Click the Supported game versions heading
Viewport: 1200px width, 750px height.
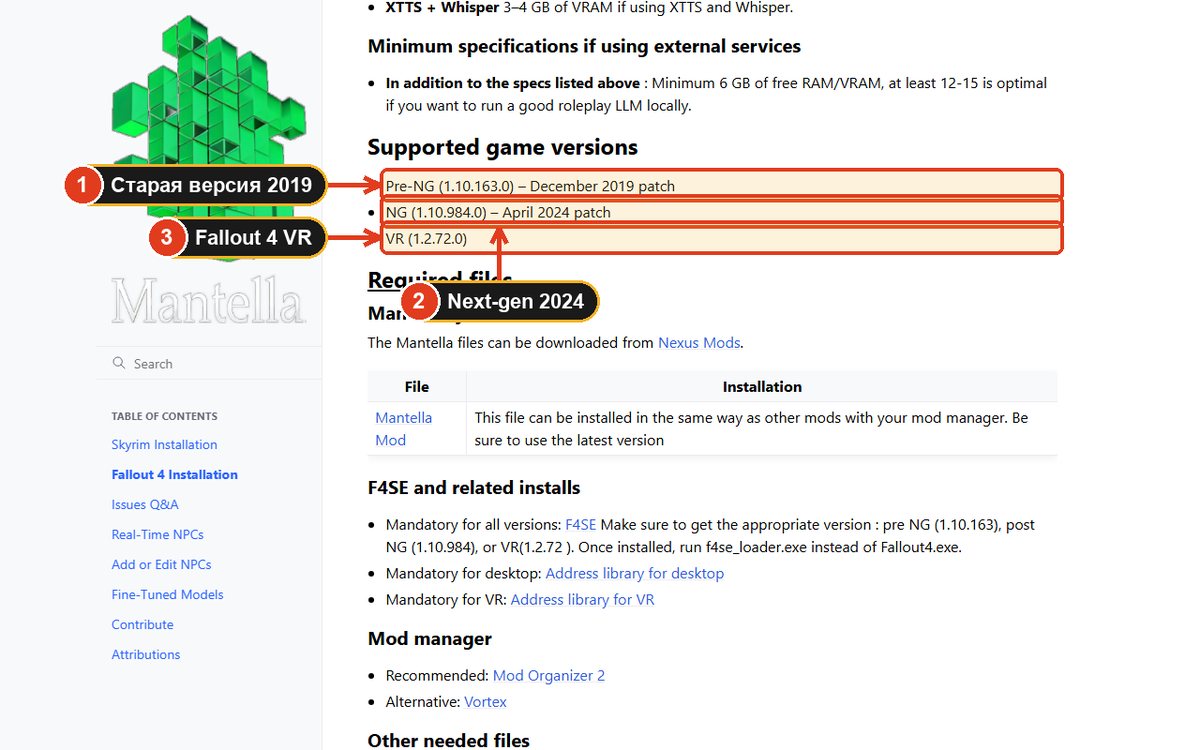click(502, 147)
